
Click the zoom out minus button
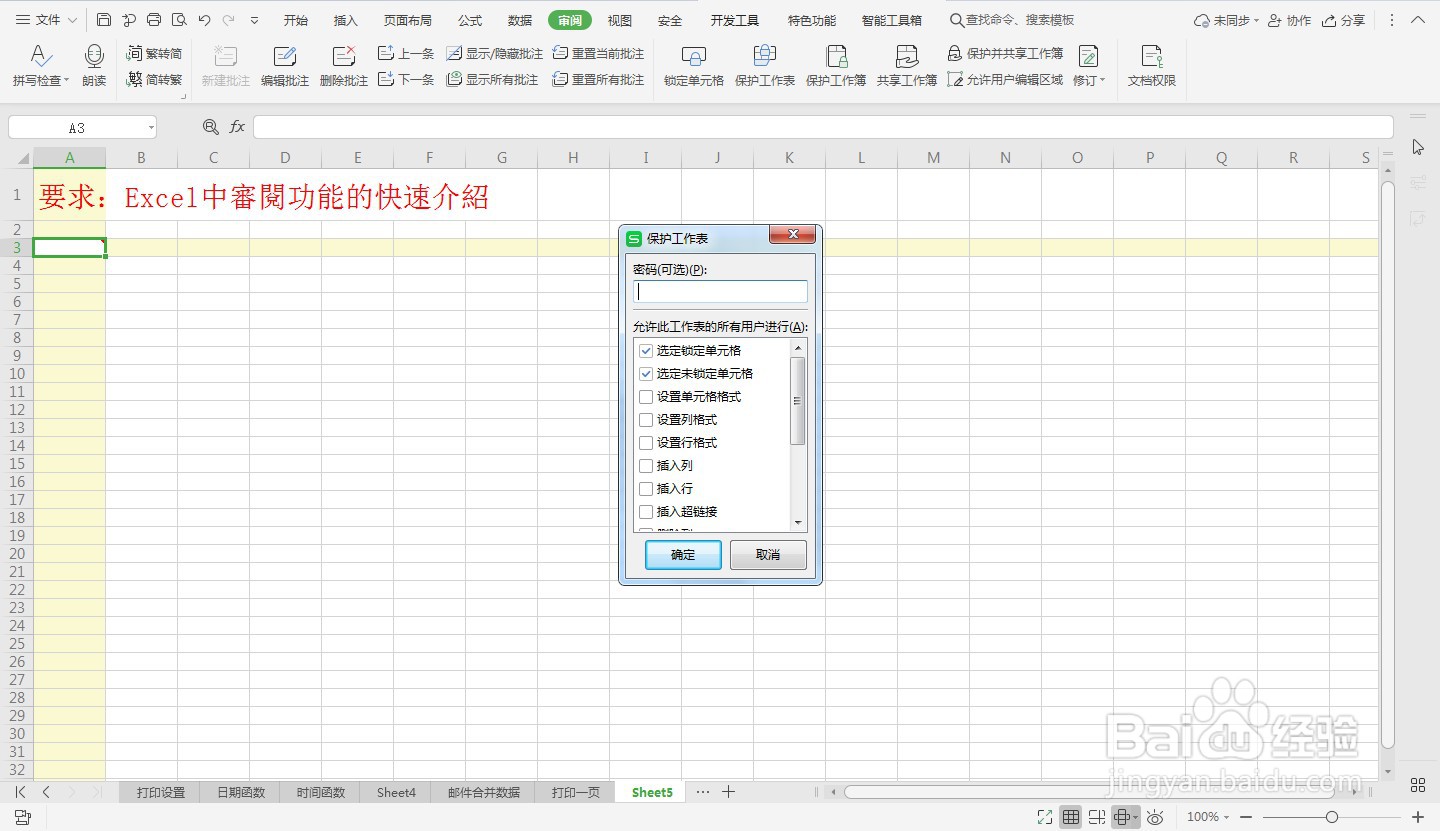point(1246,817)
